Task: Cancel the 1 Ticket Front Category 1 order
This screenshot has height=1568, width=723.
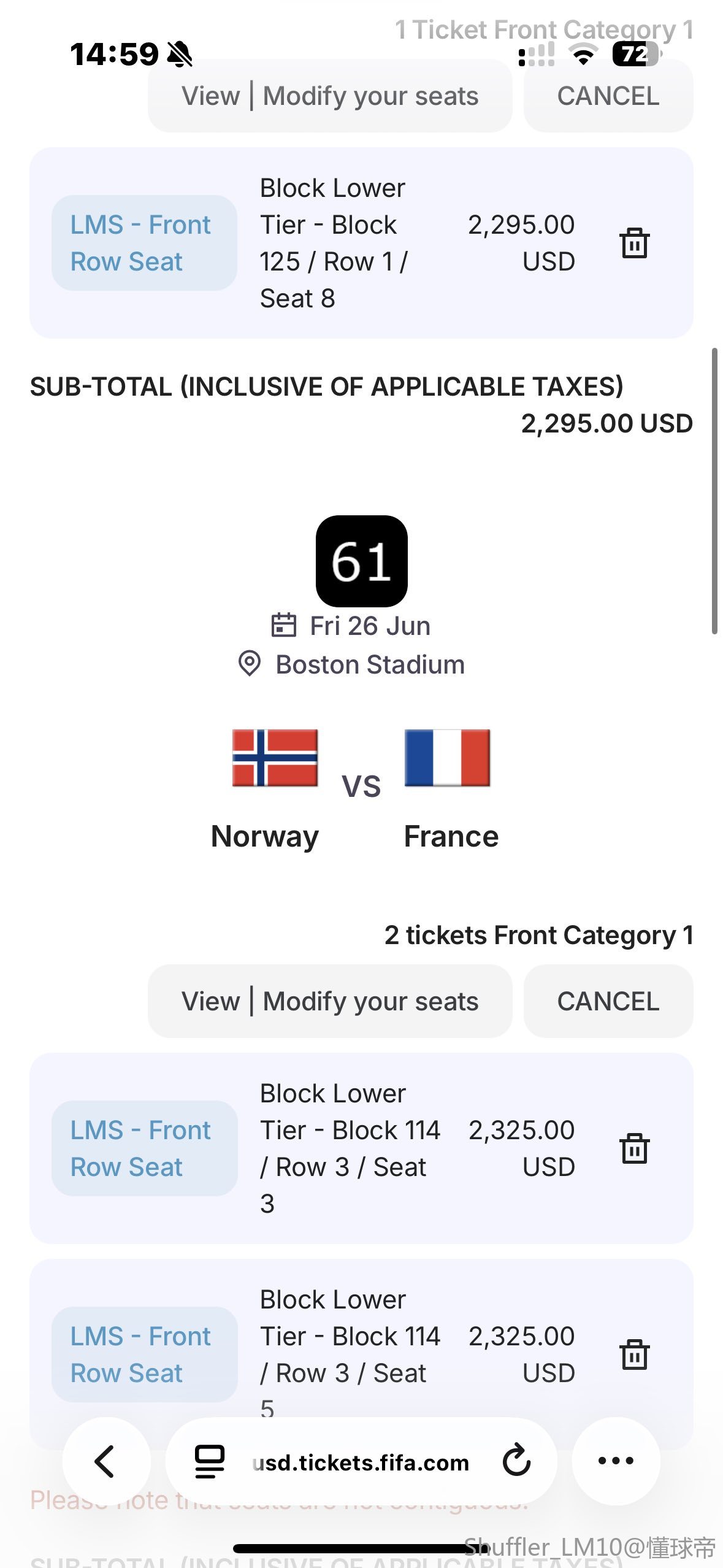Action: tap(608, 96)
